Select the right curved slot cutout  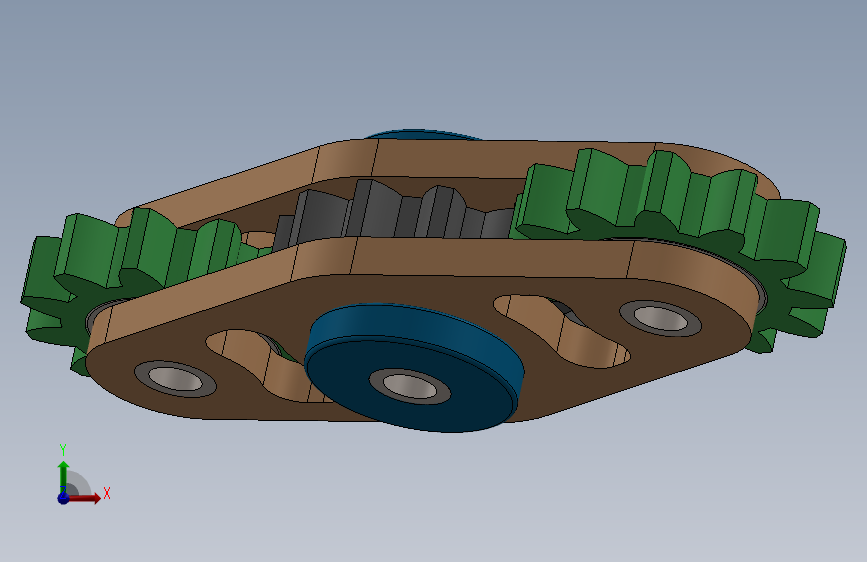point(561,330)
